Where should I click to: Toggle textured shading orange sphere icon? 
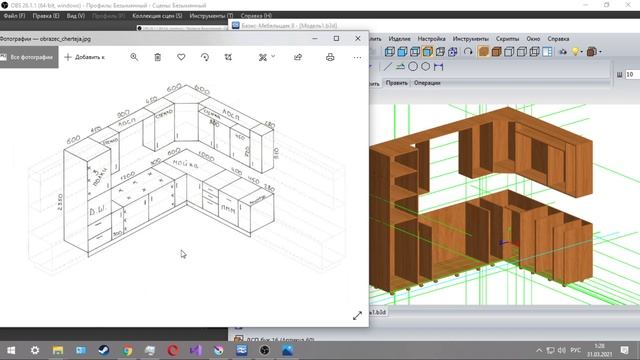(x=483, y=52)
